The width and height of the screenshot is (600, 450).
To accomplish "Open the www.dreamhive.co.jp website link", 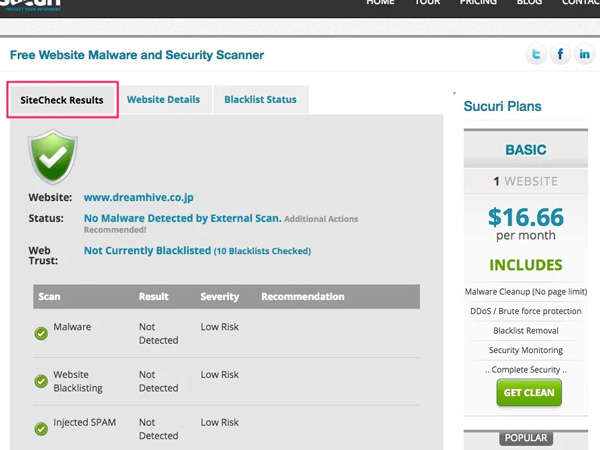I will [137, 198].
